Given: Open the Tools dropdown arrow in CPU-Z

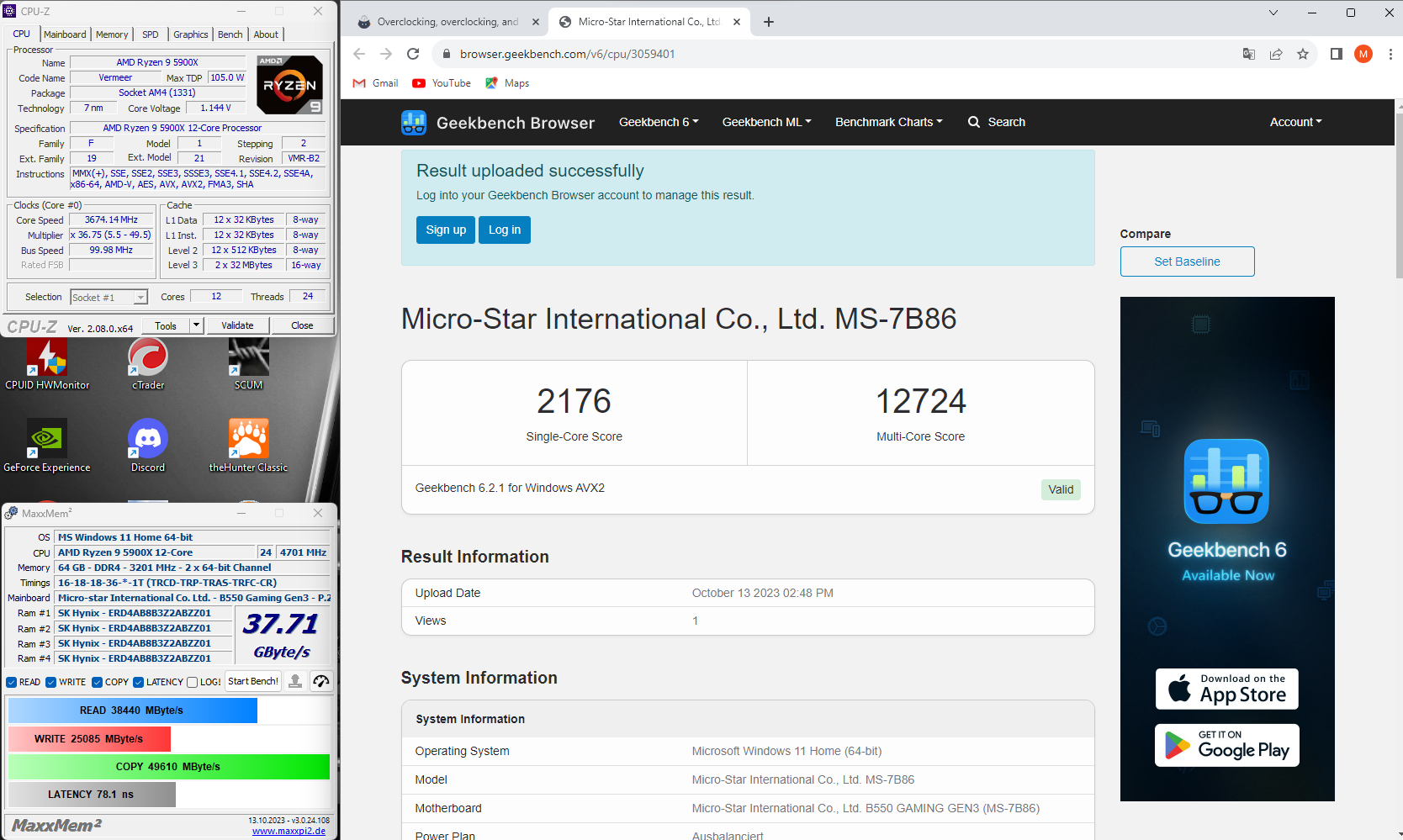Looking at the screenshot, I should [197, 325].
